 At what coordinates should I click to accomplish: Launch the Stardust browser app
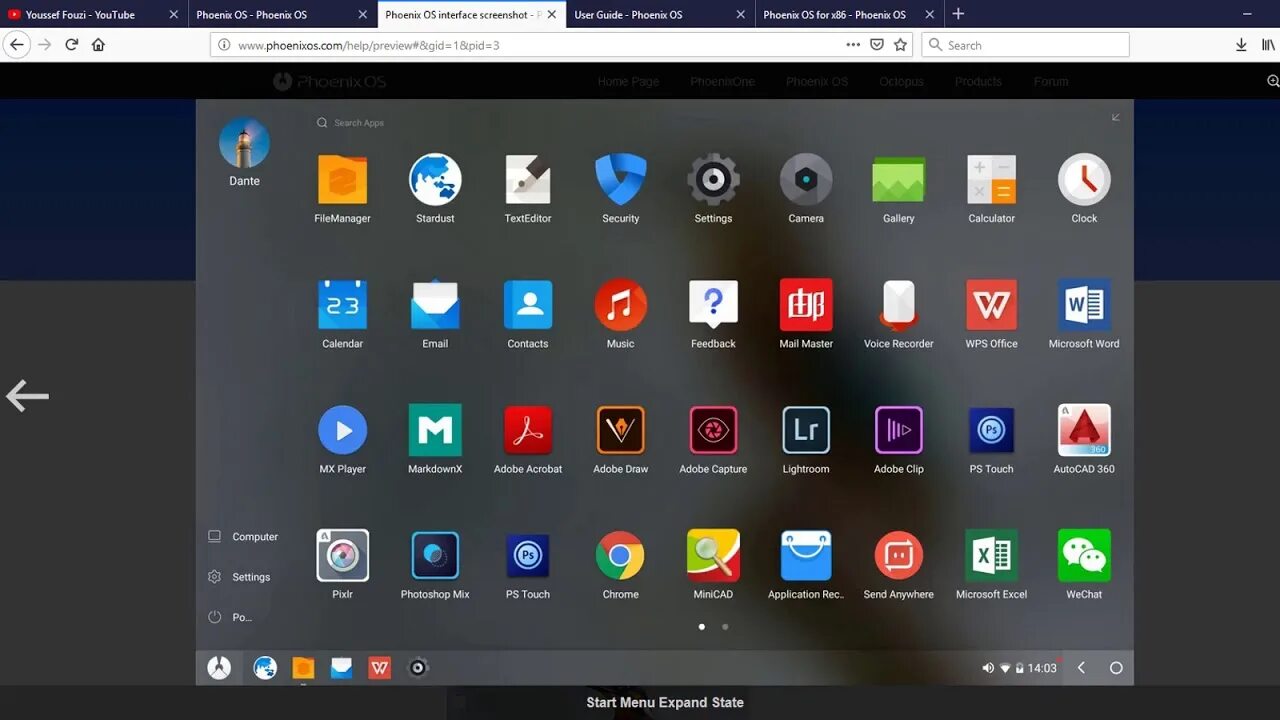(435, 180)
